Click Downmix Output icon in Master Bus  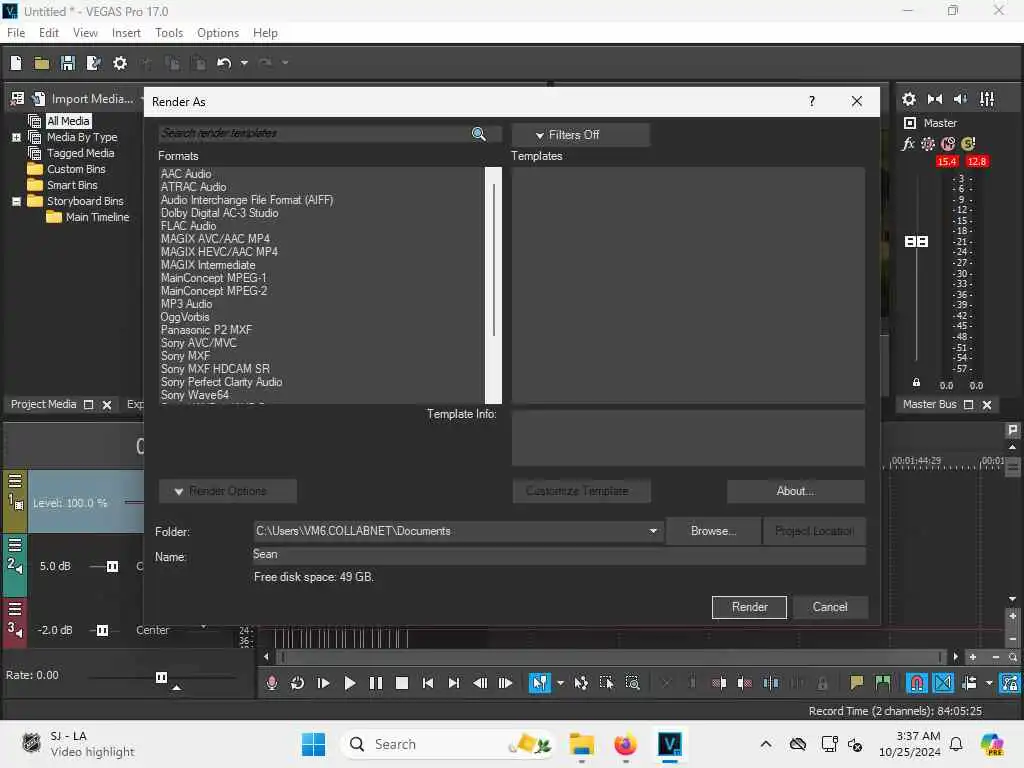pos(935,99)
